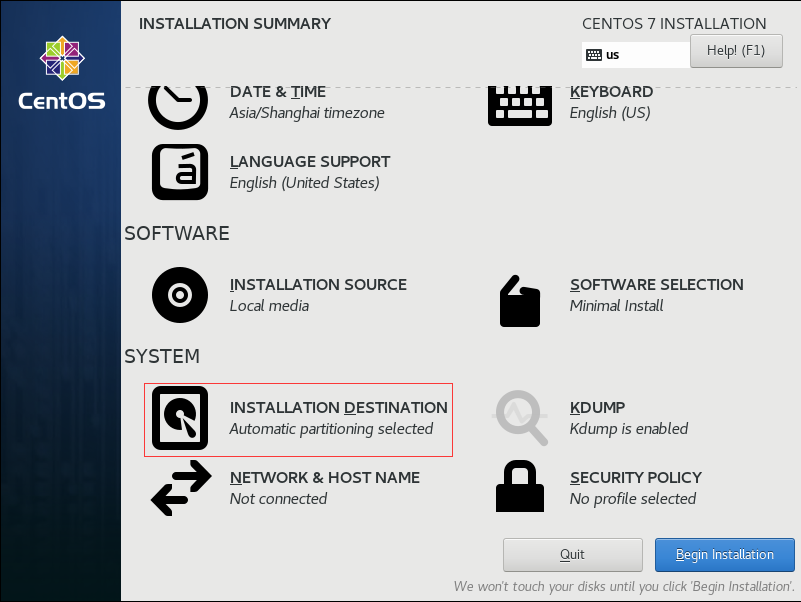Select the Installation Destination hard disk icon
This screenshot has height=602, width=801.
click(x=180, y=418)
